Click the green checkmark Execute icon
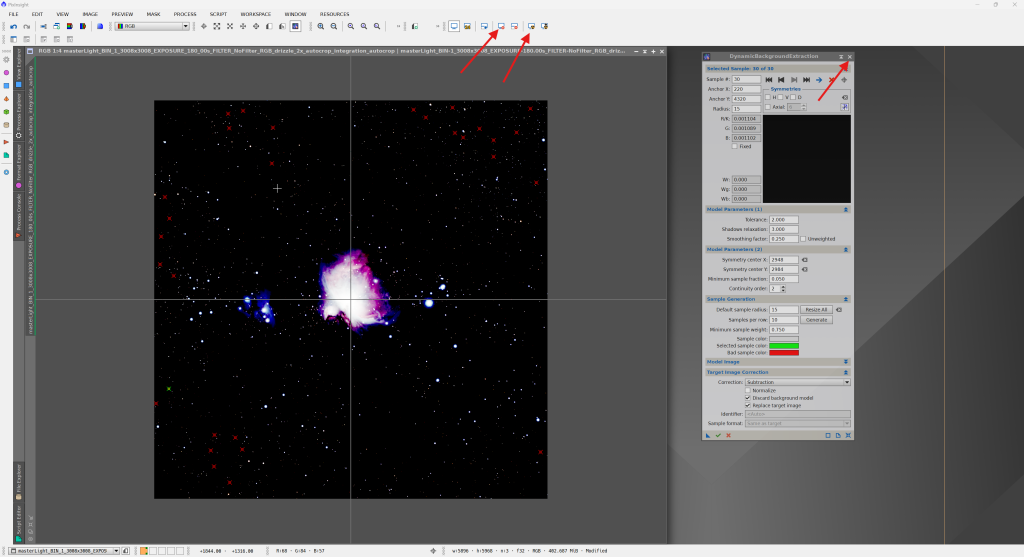The width and height of the screenshot is (1024, 557). [x=717, y=435]
